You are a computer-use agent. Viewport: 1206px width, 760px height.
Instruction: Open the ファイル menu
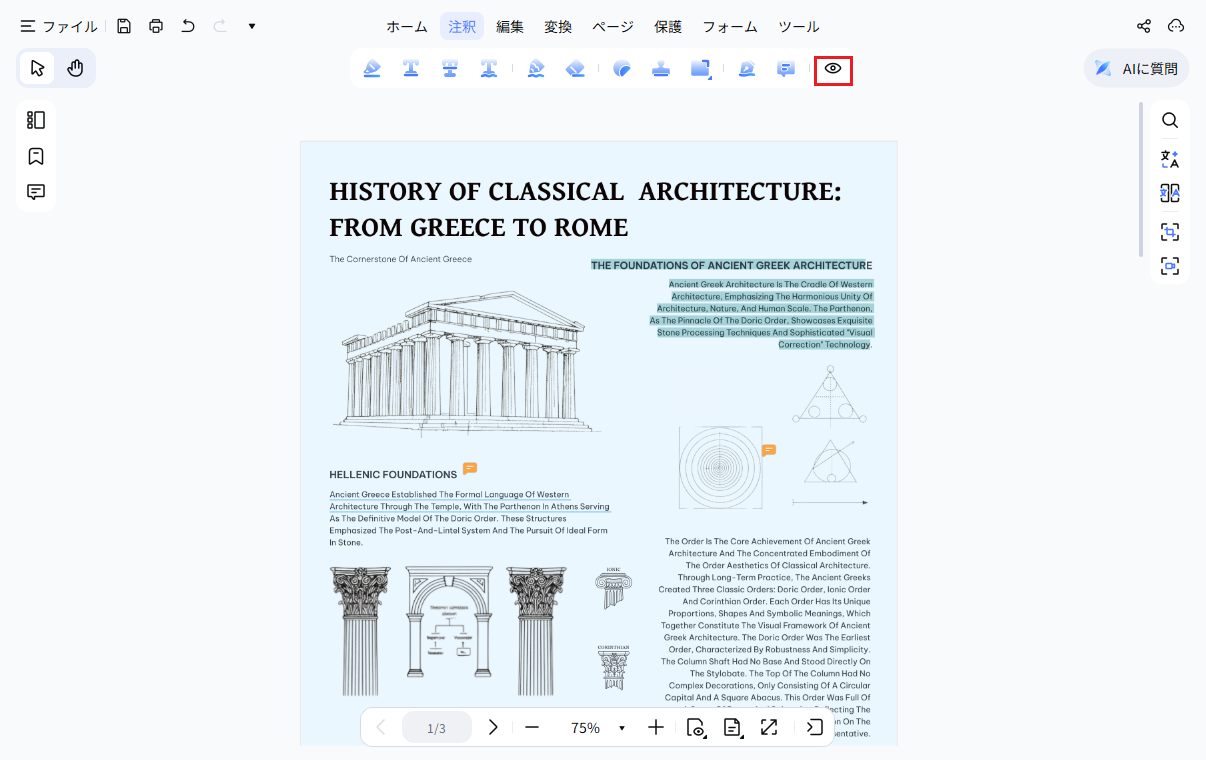click(58, 26)
